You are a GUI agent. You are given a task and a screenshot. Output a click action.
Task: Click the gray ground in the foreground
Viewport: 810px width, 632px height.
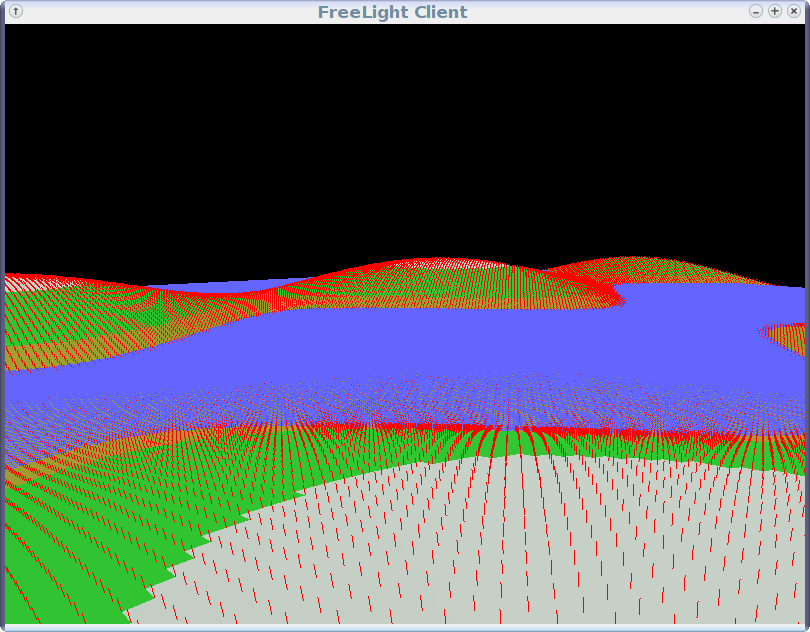pyautogui.click(x=500, y=550)
